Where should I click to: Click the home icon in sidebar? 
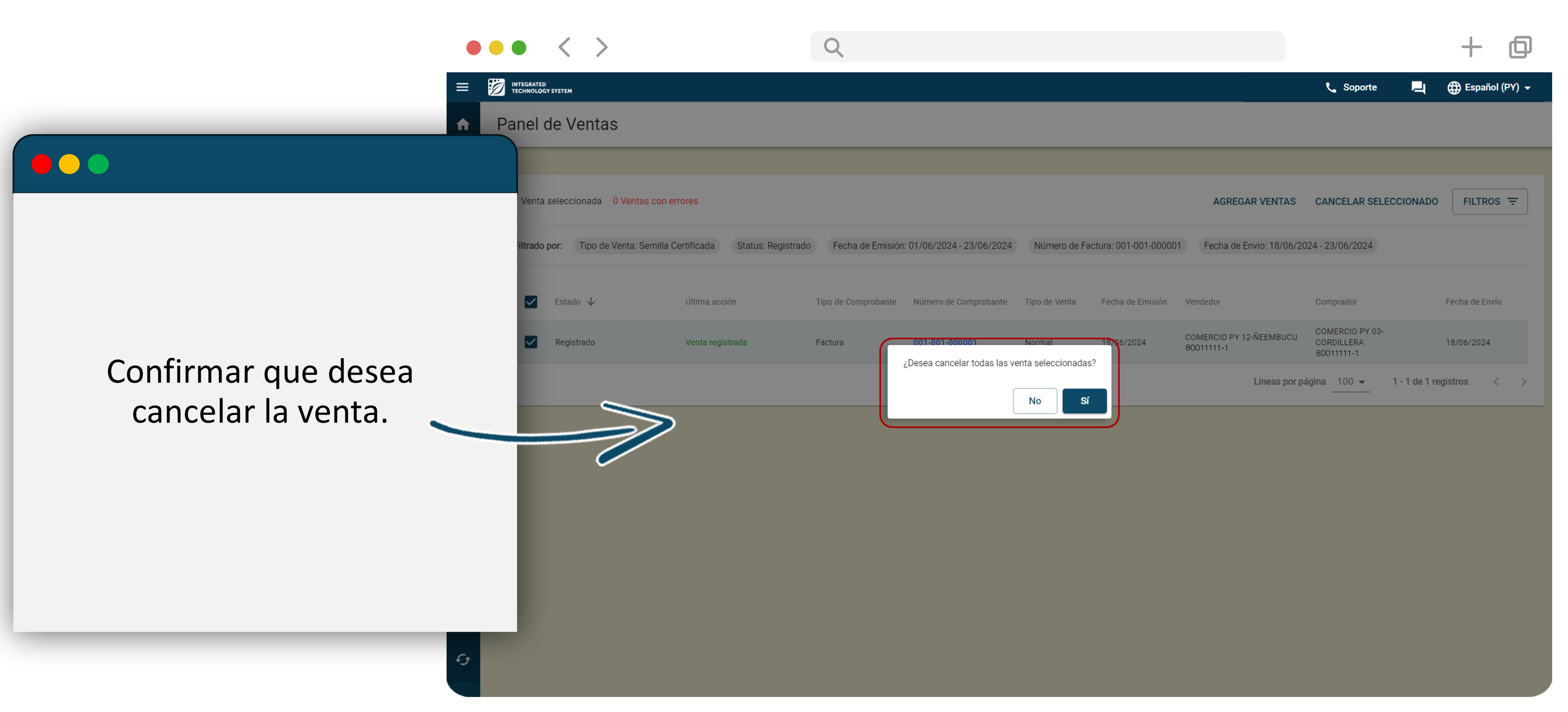pyautogui.click(x=462, y=125)
